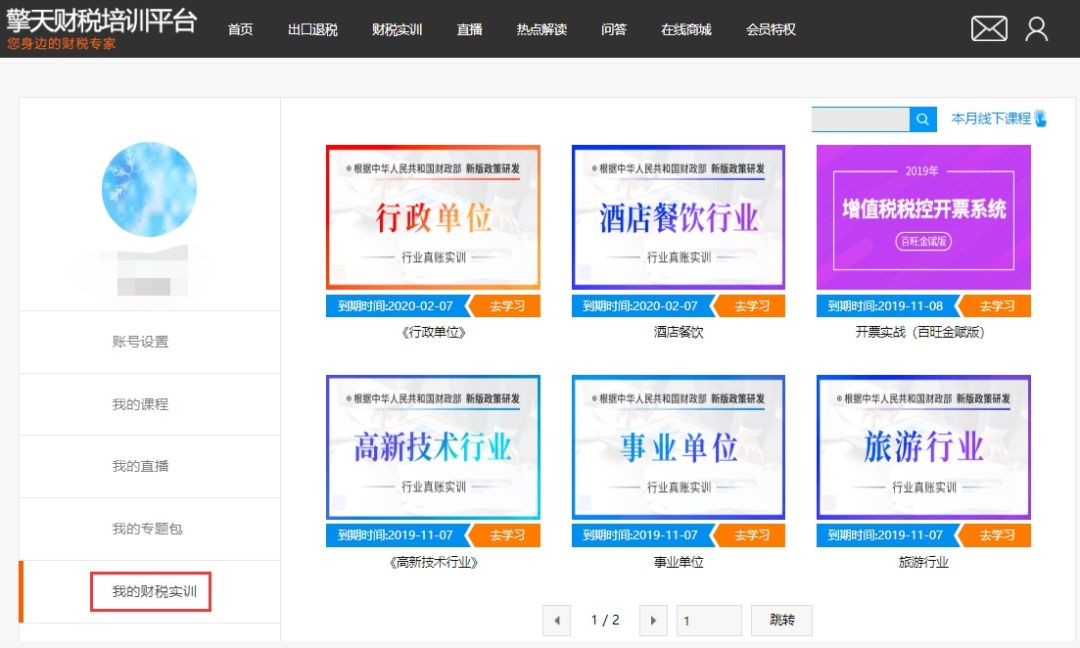Go to next page using right arrow
Screen dimensions: 1080x648
tap(653, 620)
